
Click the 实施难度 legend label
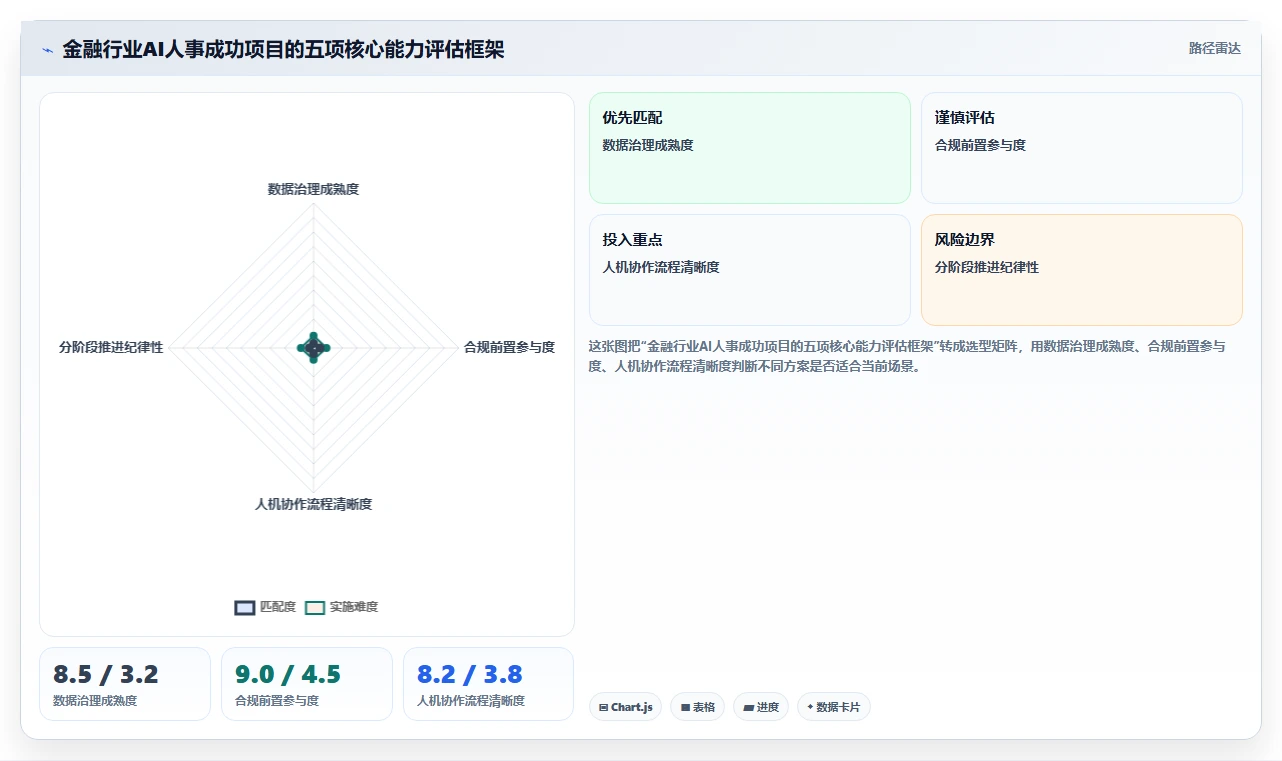354,607
